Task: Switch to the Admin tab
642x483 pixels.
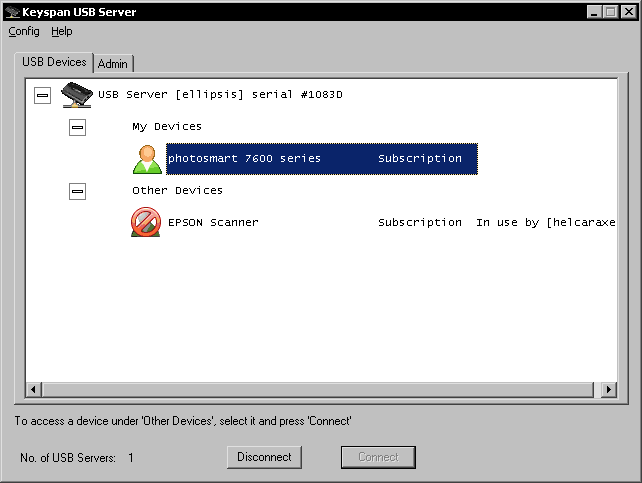Action: click(113, 63)
